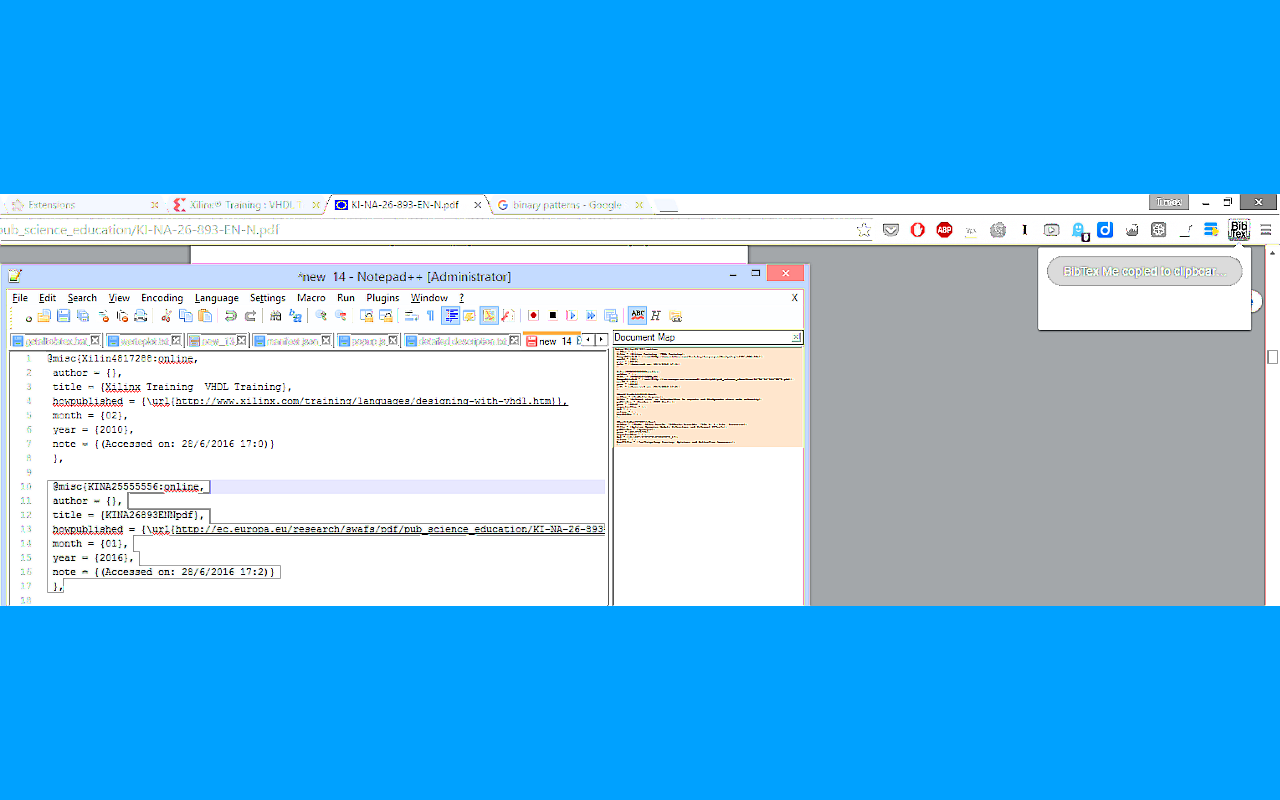This screenshot has height=800, width=1280.
Task: Click the Paste toolbar icon in Notepad++
Action: point(205,316)
